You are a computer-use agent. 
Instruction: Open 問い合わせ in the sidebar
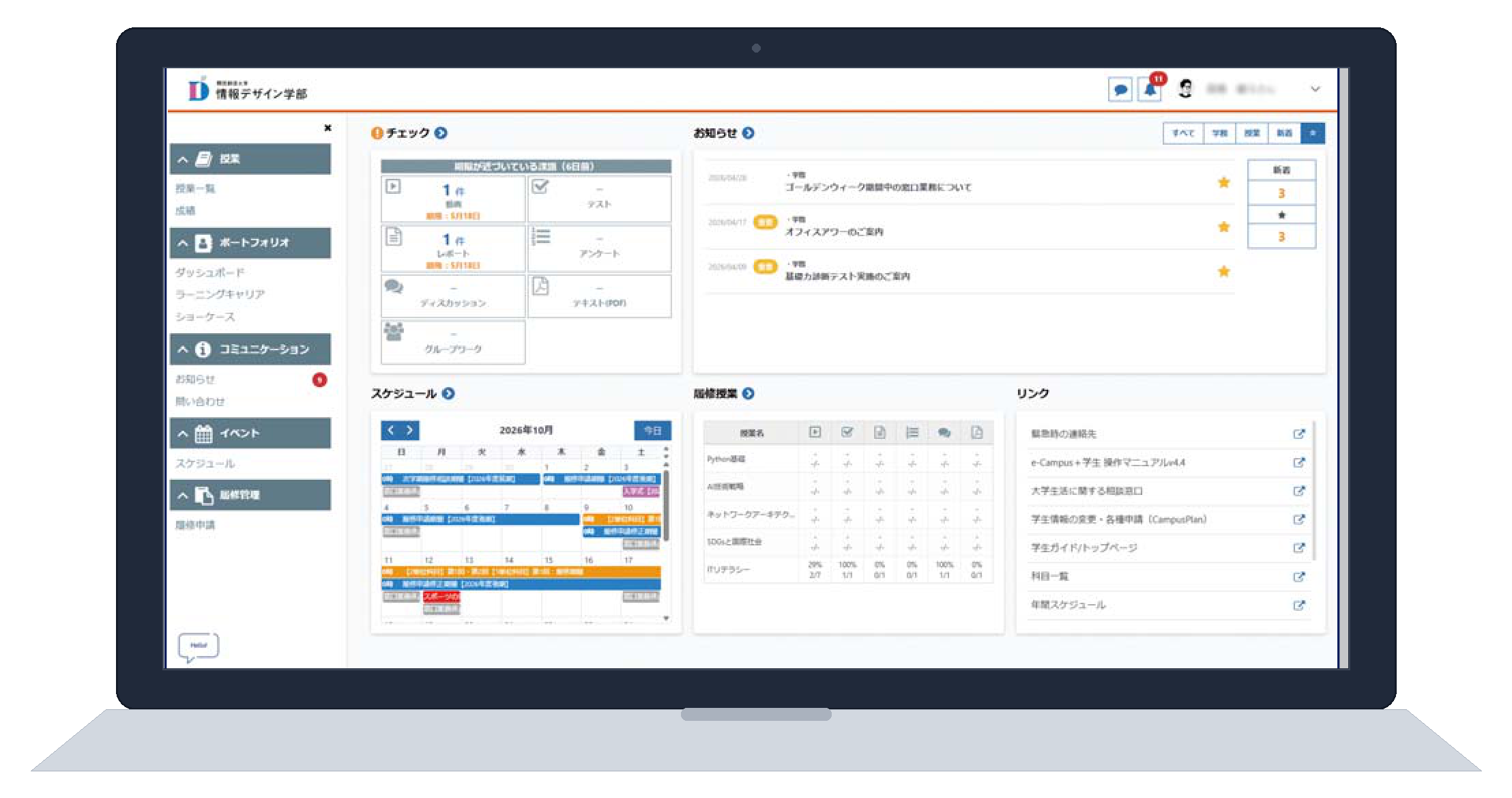click(200, 401)
